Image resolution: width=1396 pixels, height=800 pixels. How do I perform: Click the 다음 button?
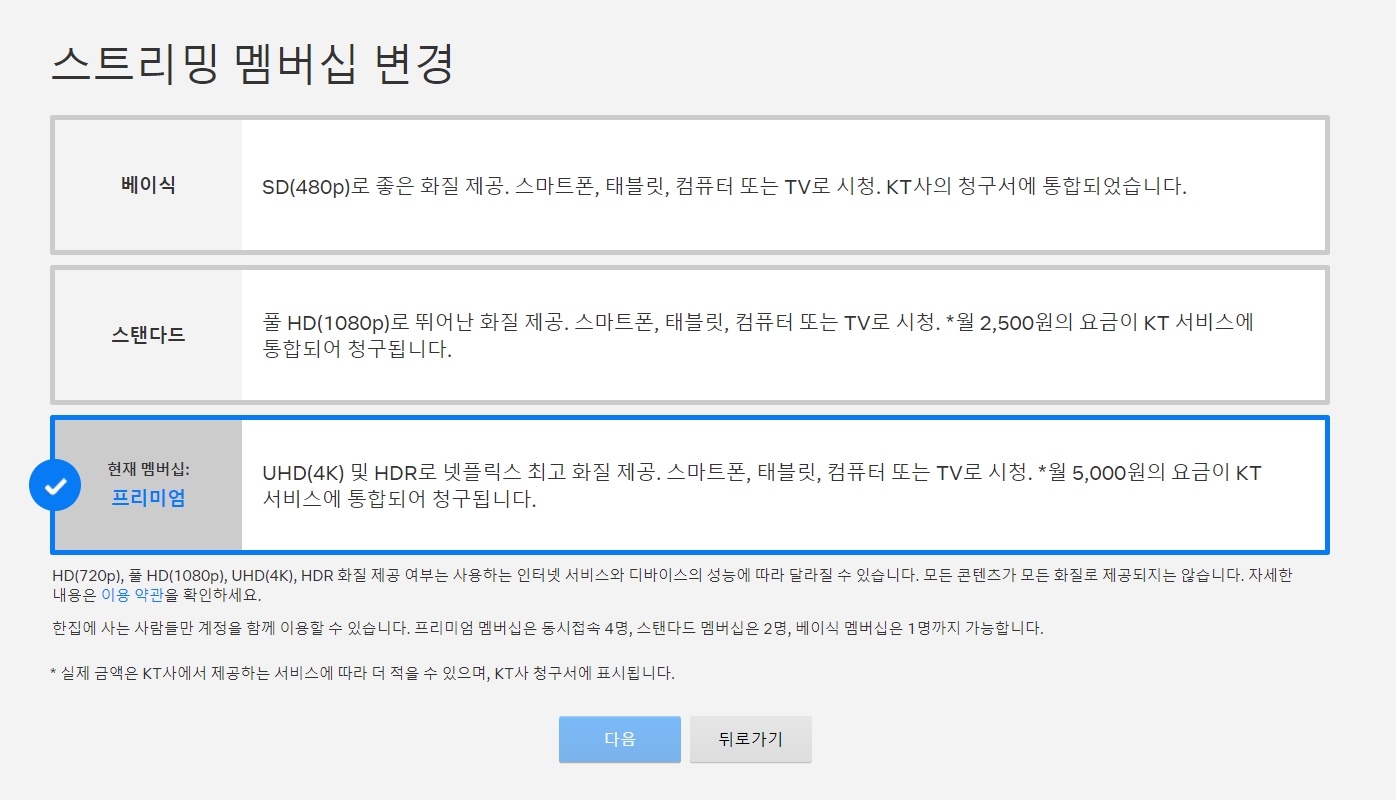click(620, 739)
